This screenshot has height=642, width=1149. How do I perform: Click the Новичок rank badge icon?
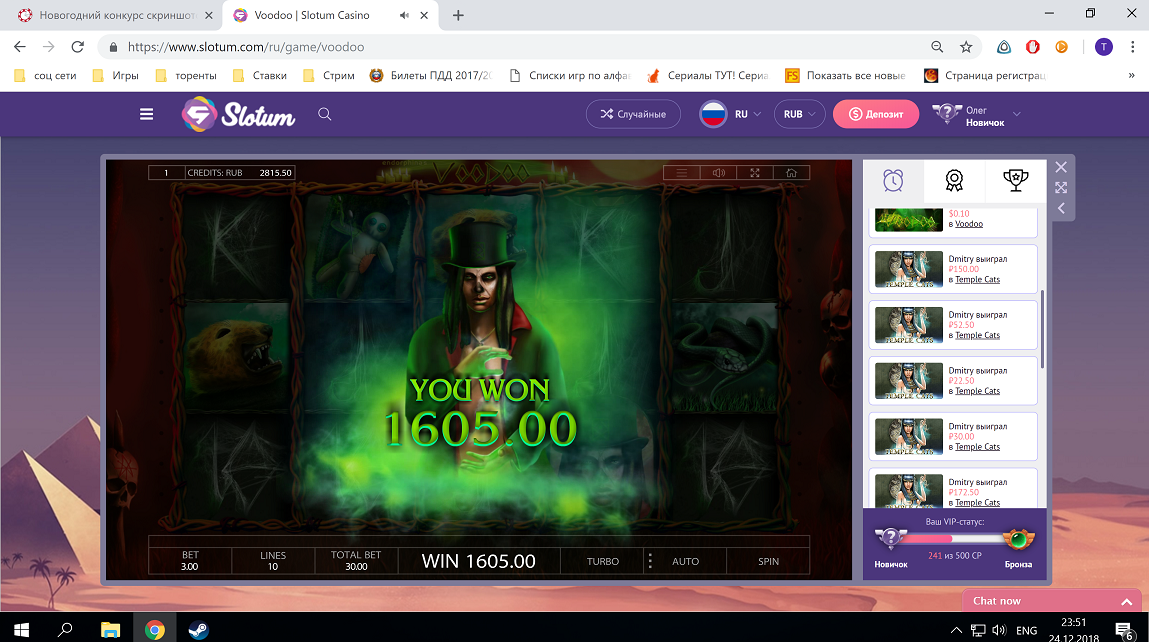890,539
